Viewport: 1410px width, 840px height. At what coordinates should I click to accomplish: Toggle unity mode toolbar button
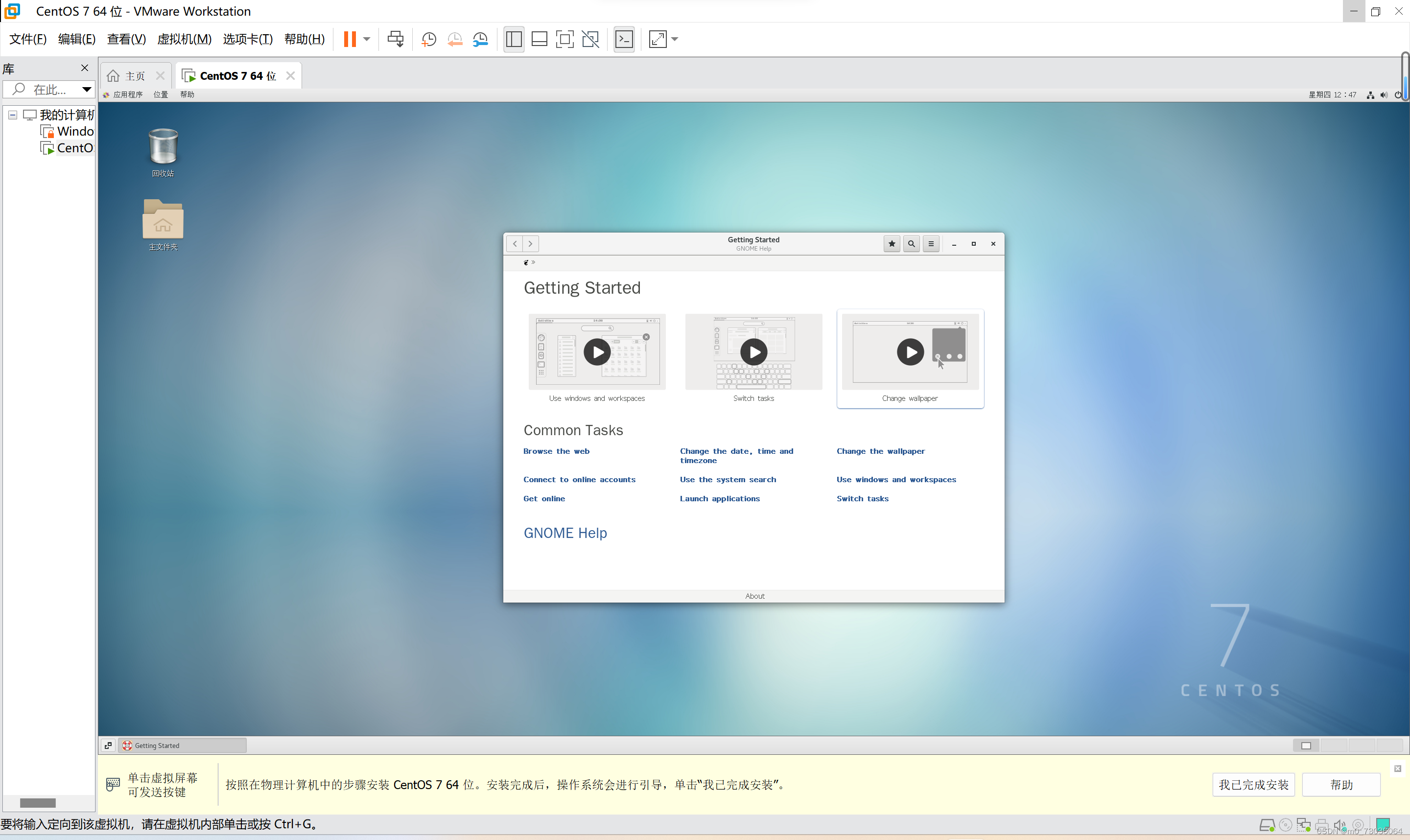(x=590, y=39)
